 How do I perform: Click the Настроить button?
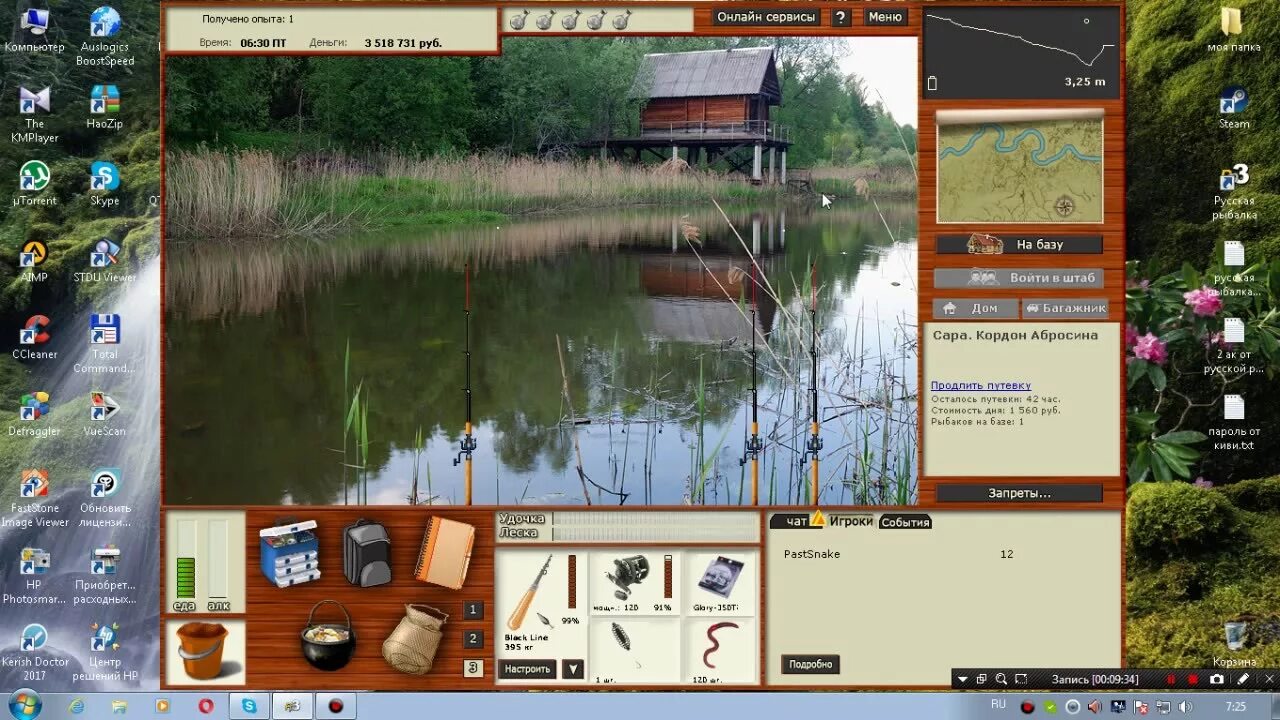527,669
